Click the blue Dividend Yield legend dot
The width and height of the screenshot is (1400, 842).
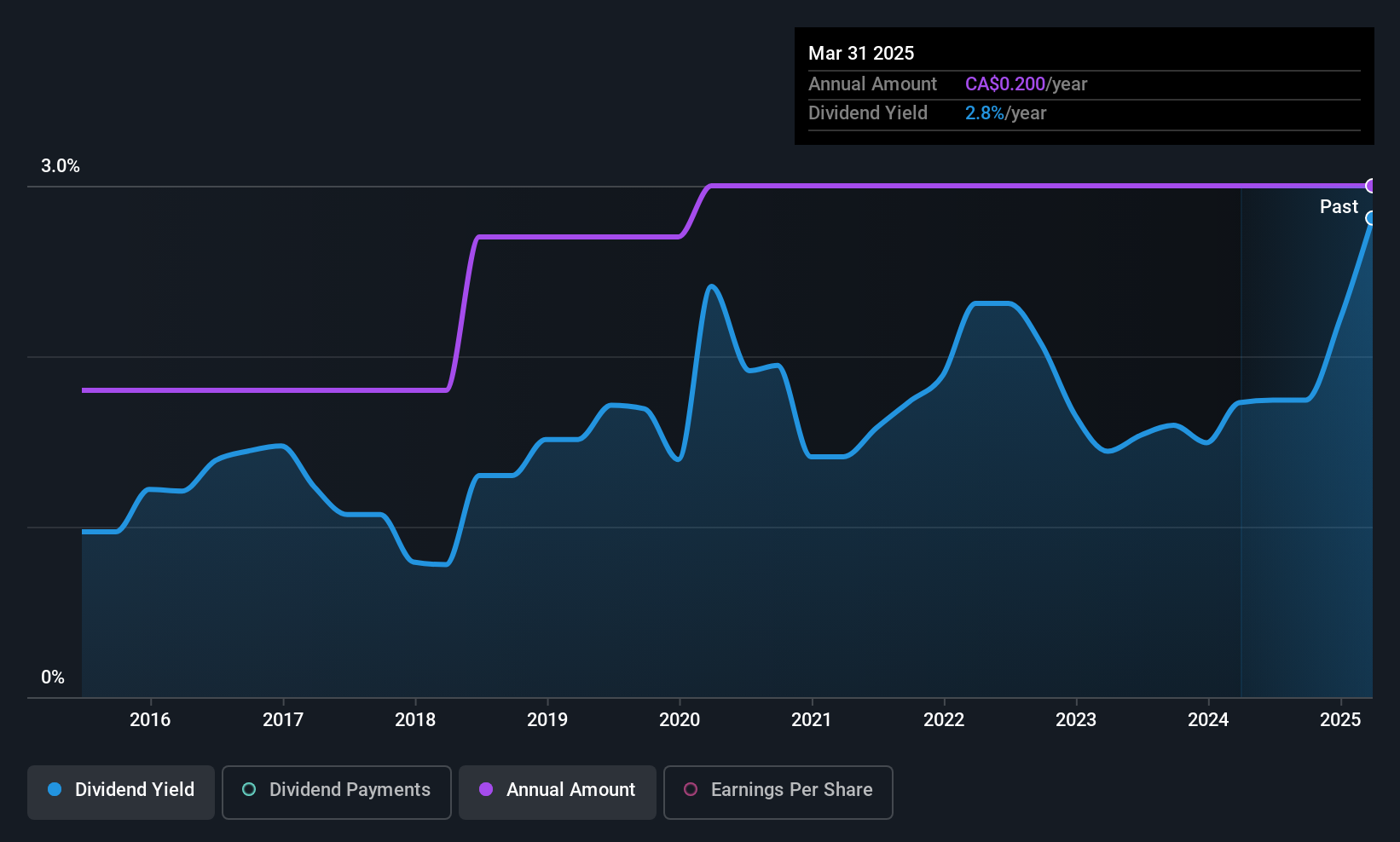pyautogui.click(x=55, y=790)
